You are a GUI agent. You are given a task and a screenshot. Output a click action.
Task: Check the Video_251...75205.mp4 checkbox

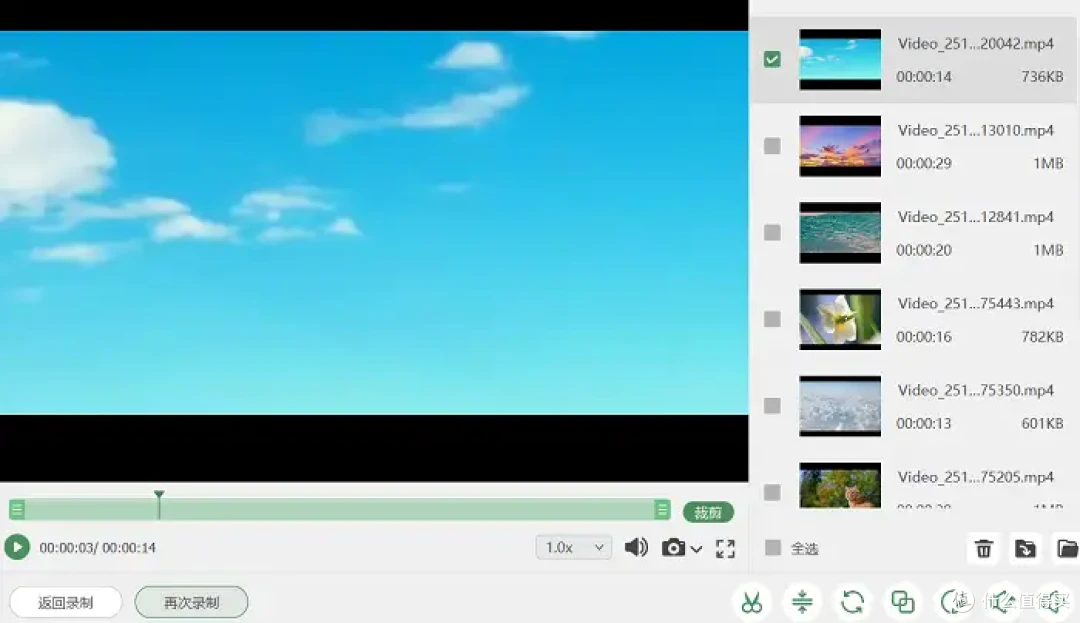pos(772,492)
